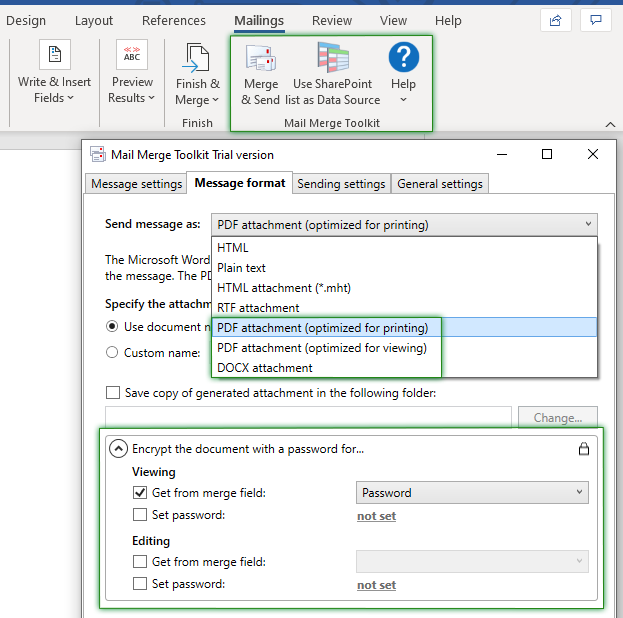
Task: Check Editing Set password option
Action: 139,583
